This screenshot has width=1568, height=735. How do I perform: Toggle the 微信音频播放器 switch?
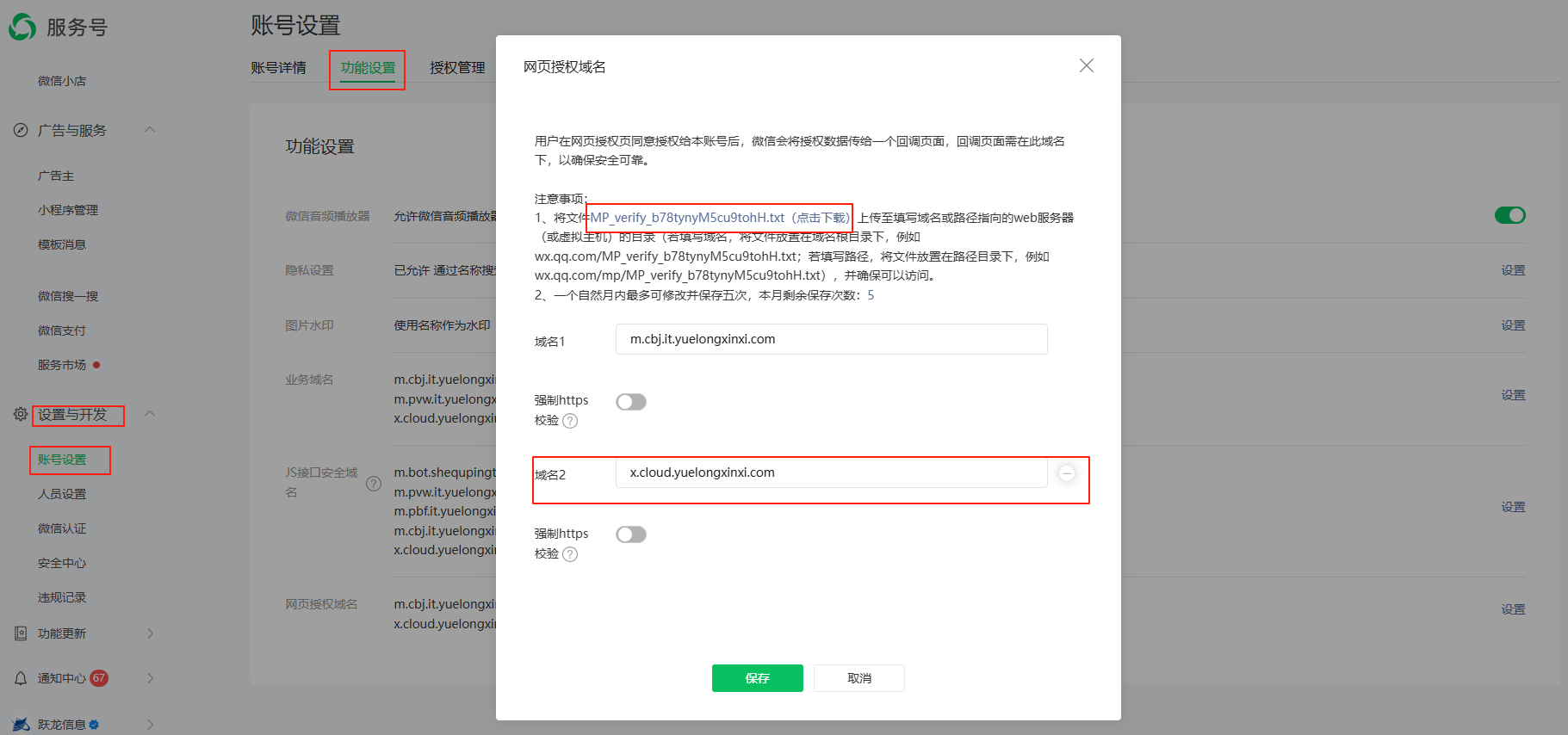(x=1510, y=215)
